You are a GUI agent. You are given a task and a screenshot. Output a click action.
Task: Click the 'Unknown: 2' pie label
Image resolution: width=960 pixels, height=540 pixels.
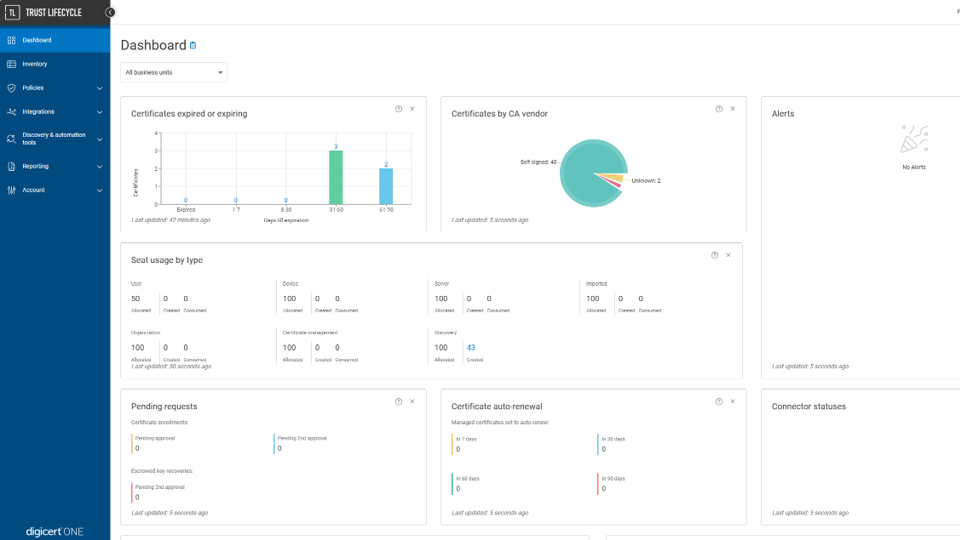[646, 181]
